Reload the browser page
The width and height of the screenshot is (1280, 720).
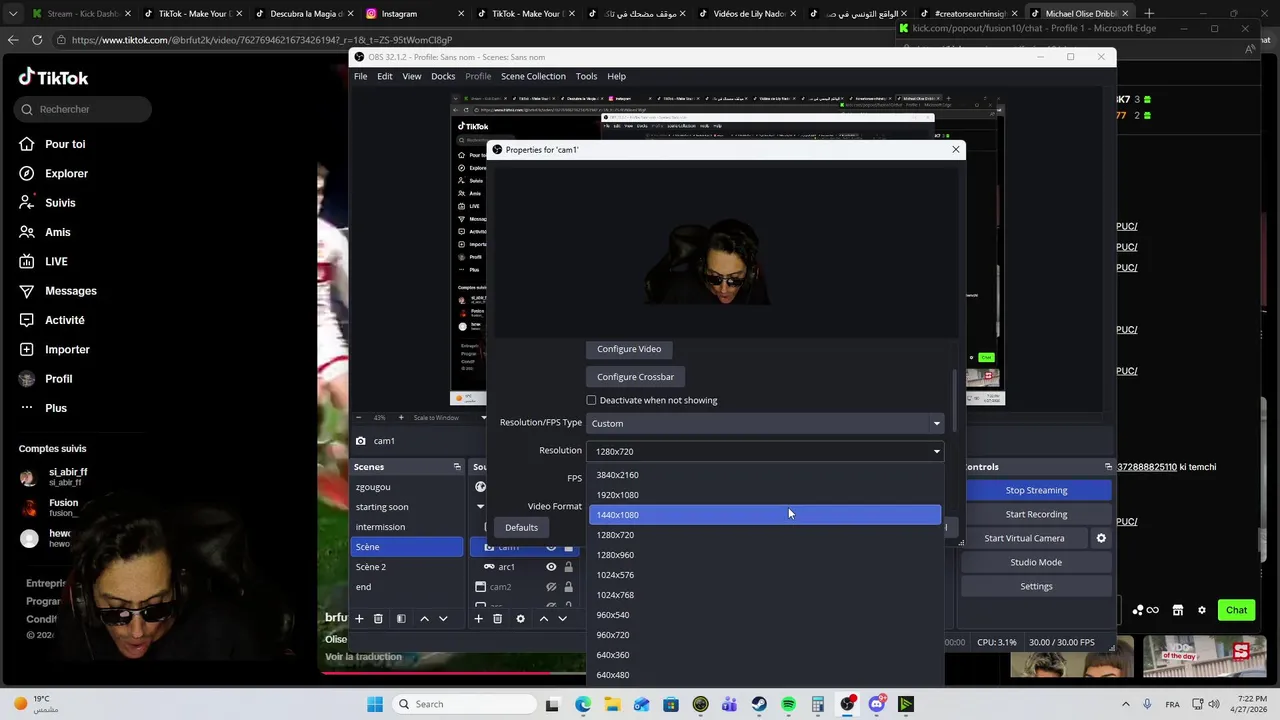pos(37,40)
